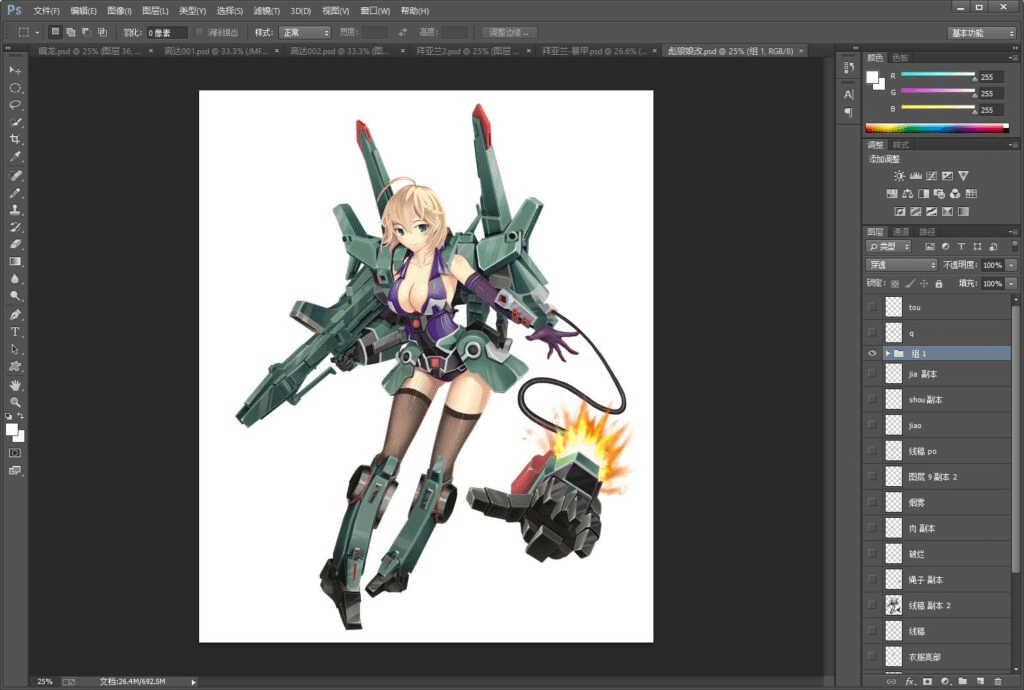1024x690 pixels.
Task: Add Levels adjustment histogram icon
Action: [916, 176]
